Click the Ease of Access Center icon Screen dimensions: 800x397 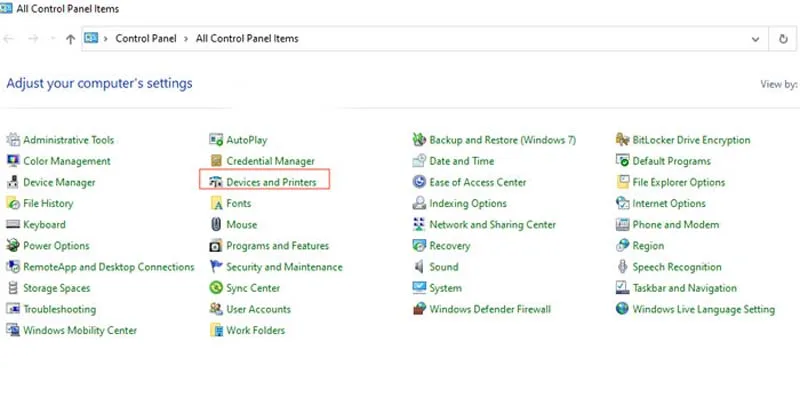point(419,182)
